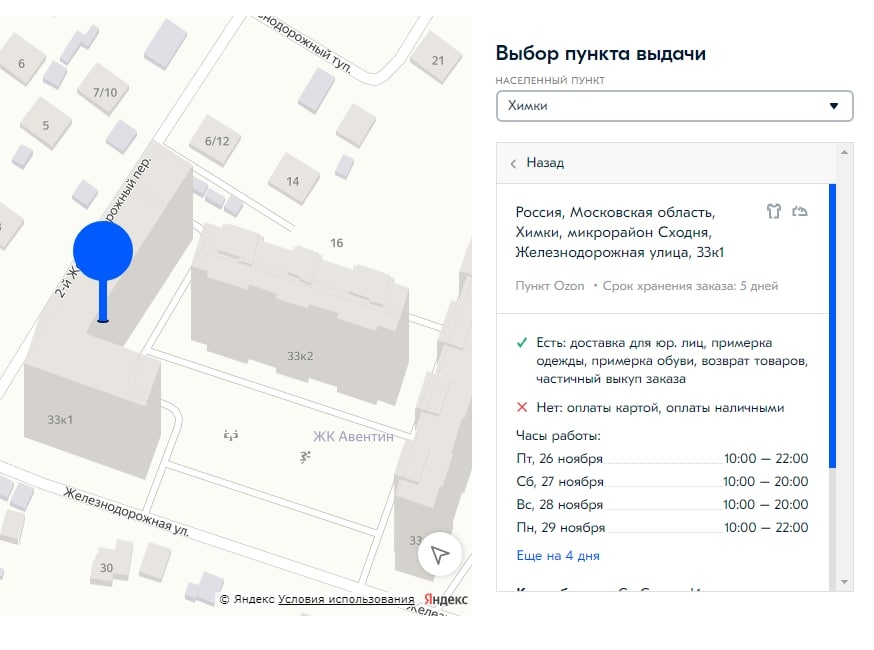Image resolution: width=874 pixels, height=650 pixels.
Task: Expand schedule with Еще на 4 дня
Action: 558,556
